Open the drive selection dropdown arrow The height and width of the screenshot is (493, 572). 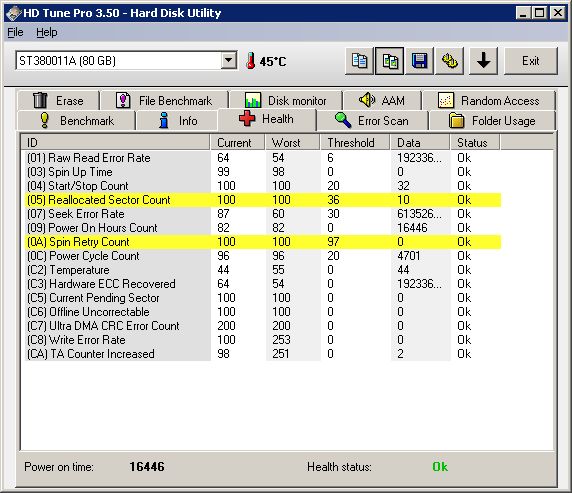(229, 60)
